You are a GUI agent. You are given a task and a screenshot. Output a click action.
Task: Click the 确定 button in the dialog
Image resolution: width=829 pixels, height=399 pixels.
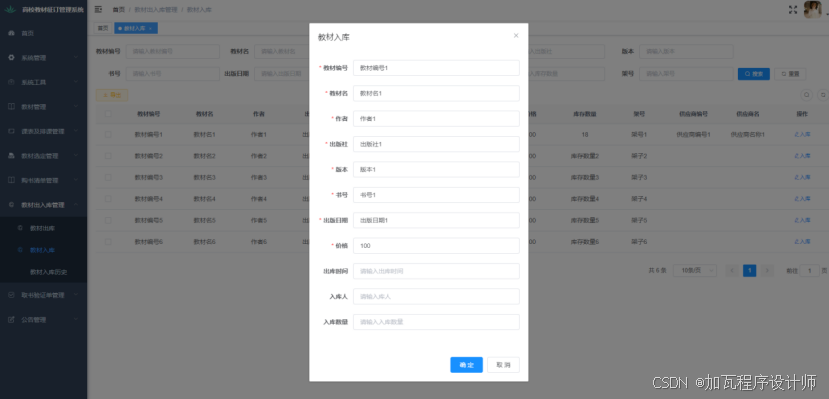click(466, 365)
